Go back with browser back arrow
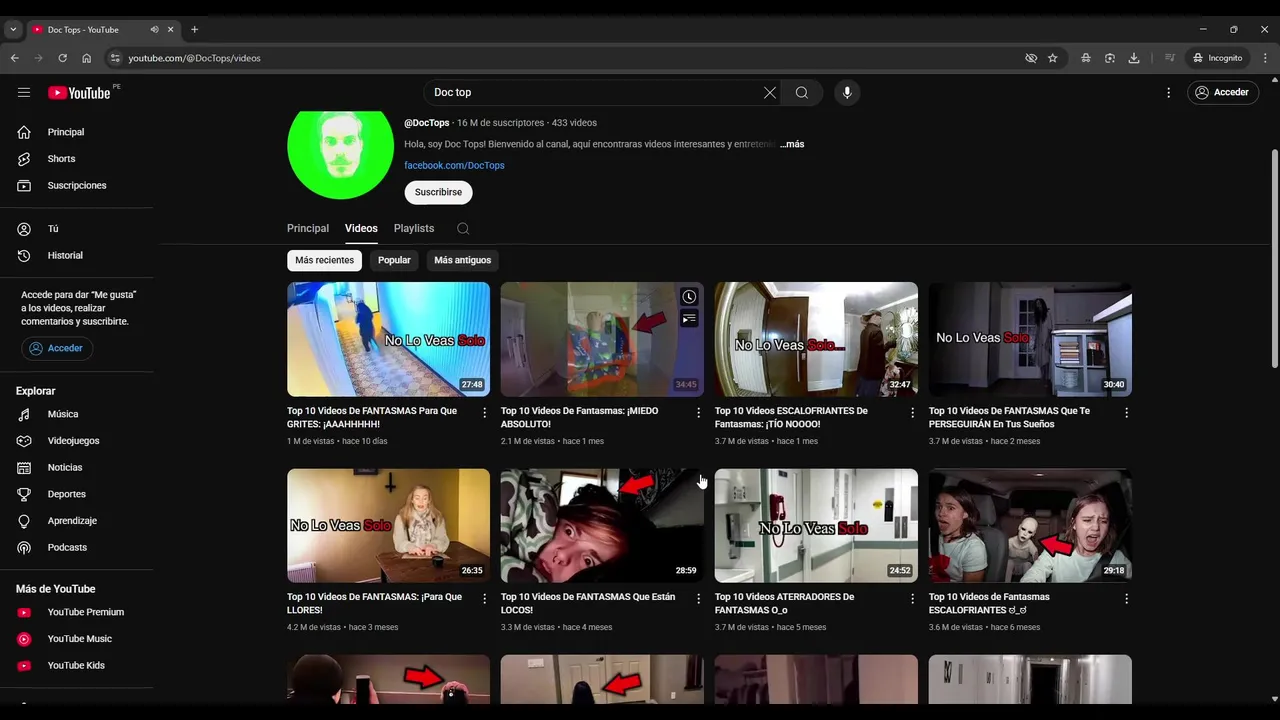The height and width of the screenshot is (720, 1280). point(14,58)
